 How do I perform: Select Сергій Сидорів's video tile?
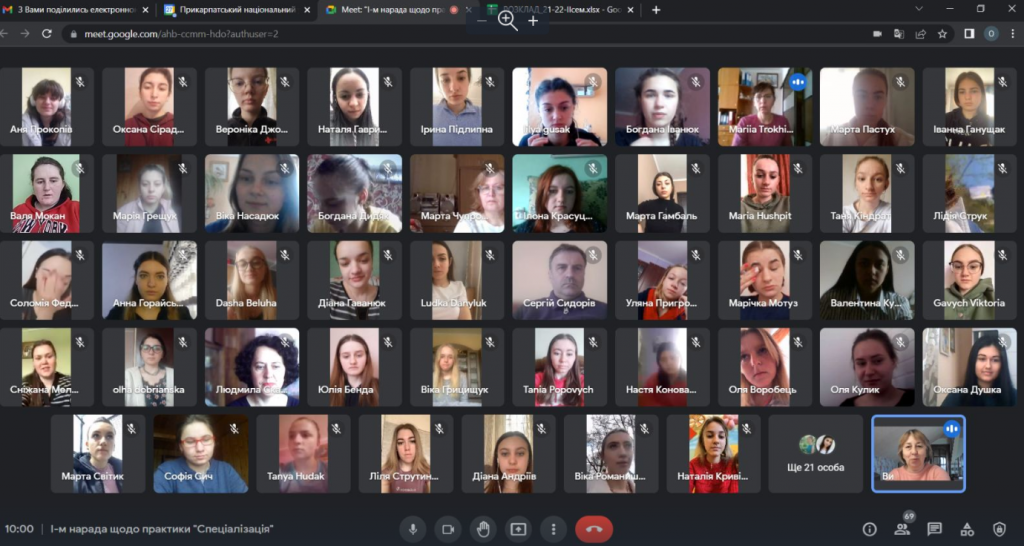pos(559,279)
